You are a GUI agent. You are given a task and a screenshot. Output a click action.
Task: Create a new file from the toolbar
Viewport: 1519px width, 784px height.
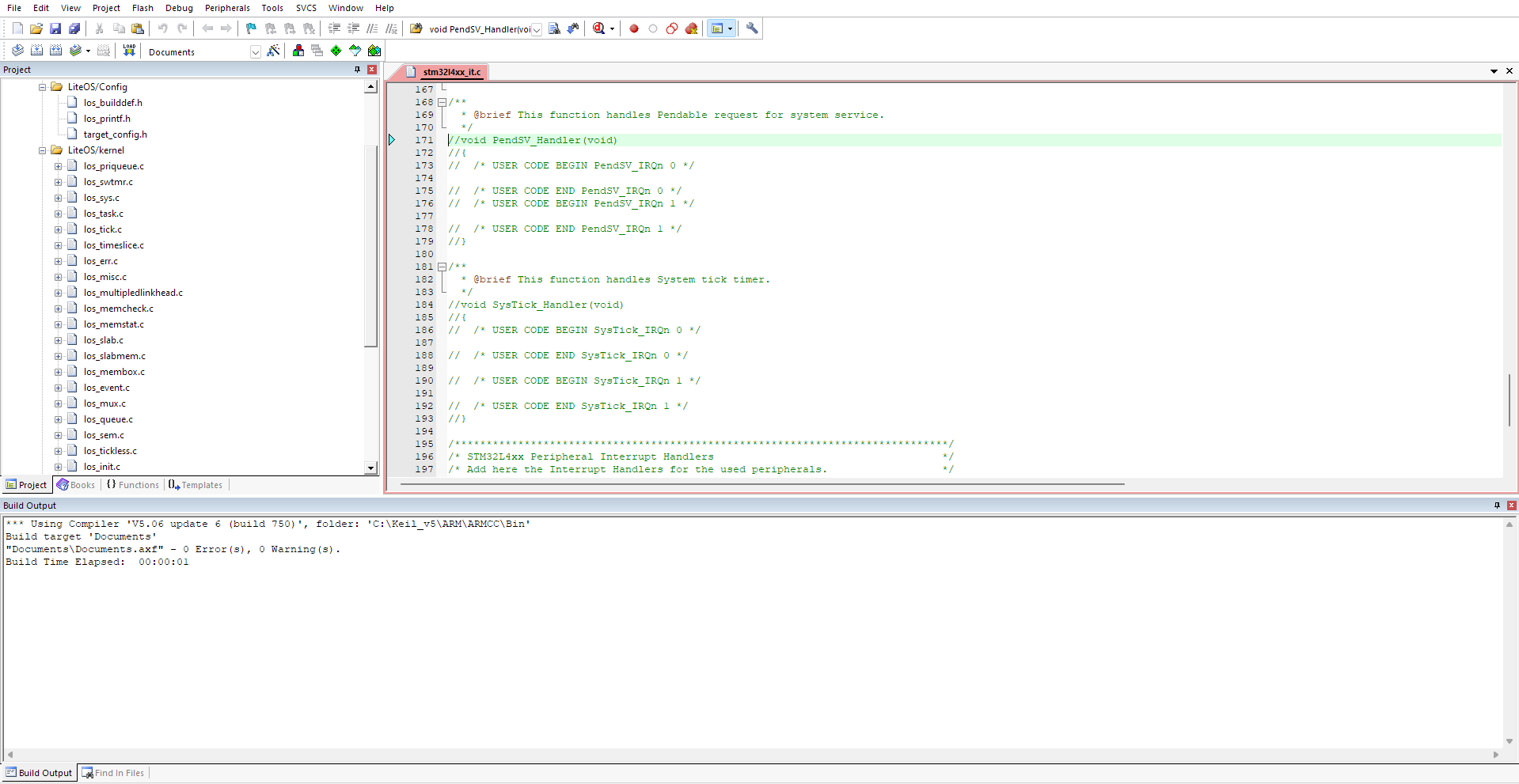coord(17,28)
